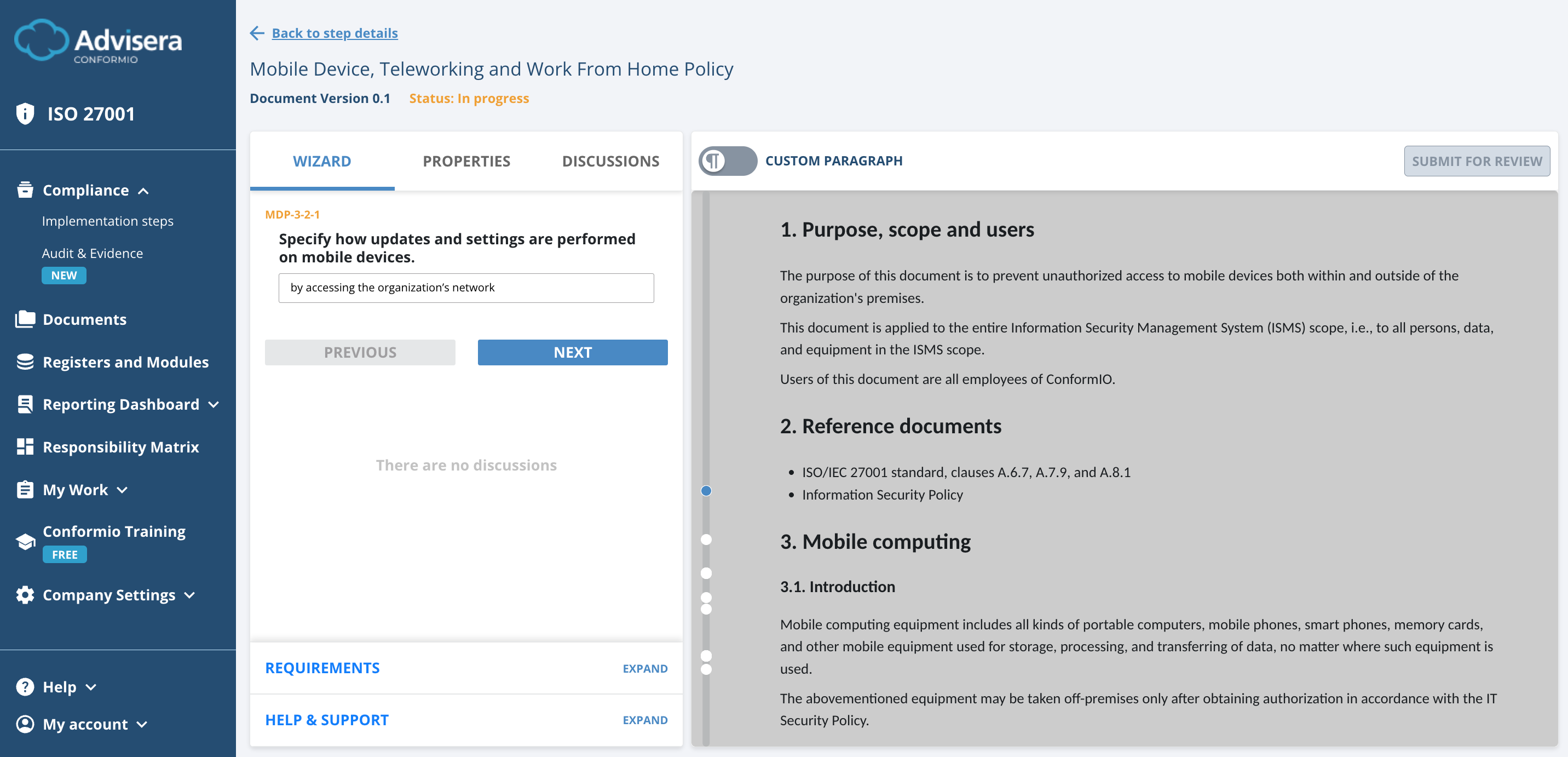
Task: Click the Help question mark icon
Action: click(25, 686)
